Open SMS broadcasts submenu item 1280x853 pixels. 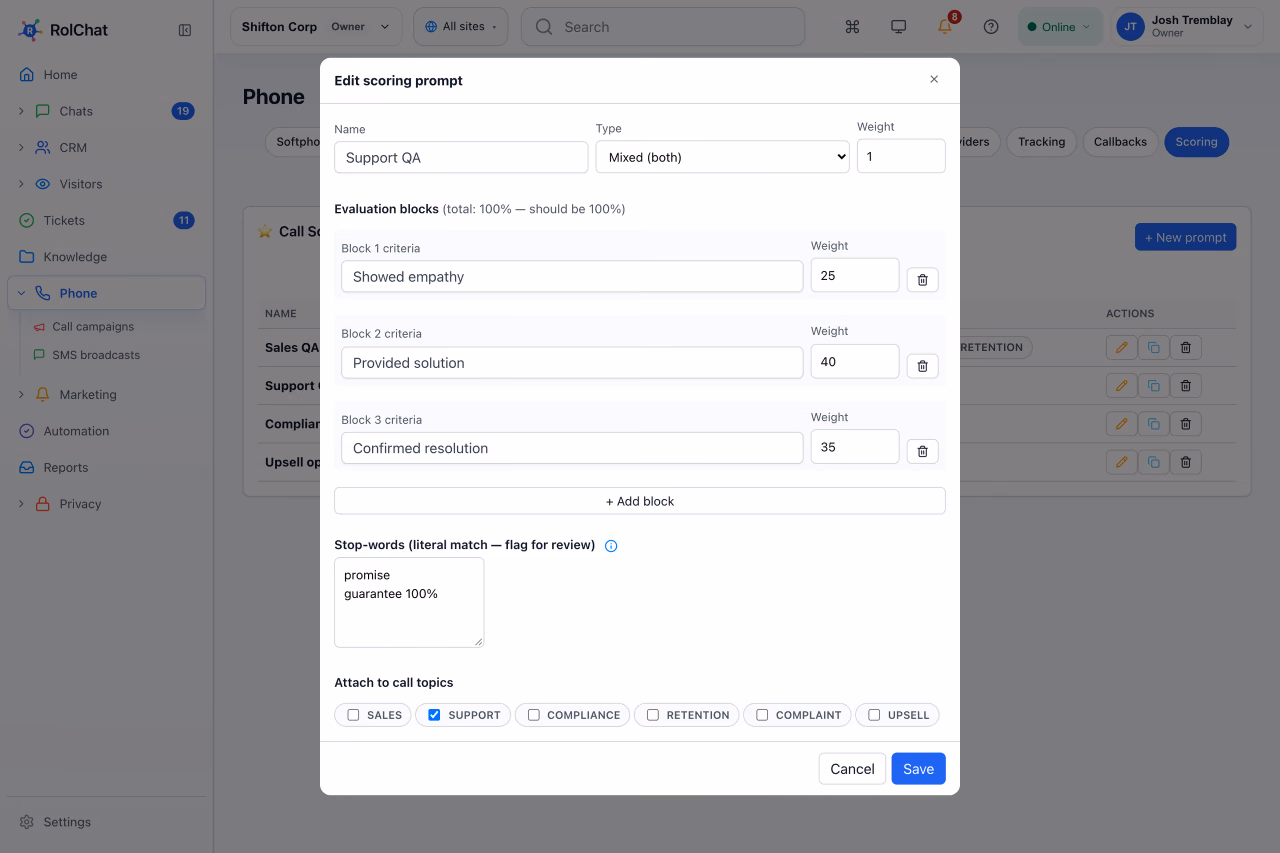pyautogui.click(x=95, y=355)
